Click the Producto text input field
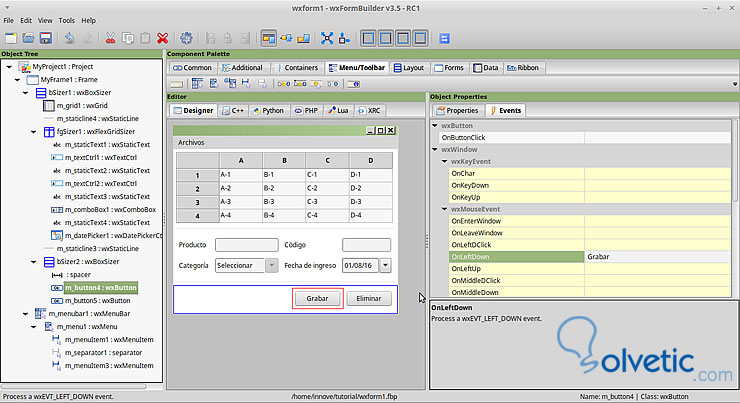Image resolution: width=740 pixels, height=403 pixels. 246,244
